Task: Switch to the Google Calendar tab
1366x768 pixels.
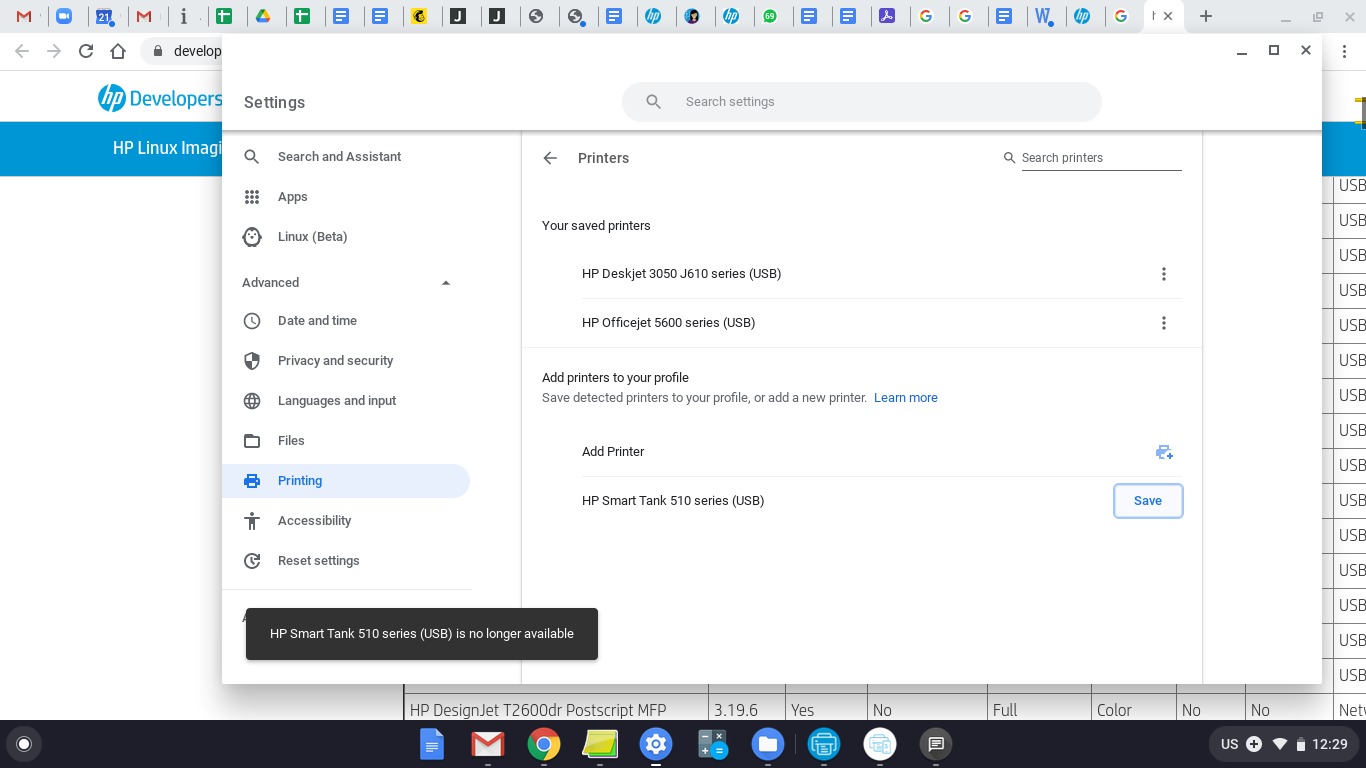Action: coord(104,16)
